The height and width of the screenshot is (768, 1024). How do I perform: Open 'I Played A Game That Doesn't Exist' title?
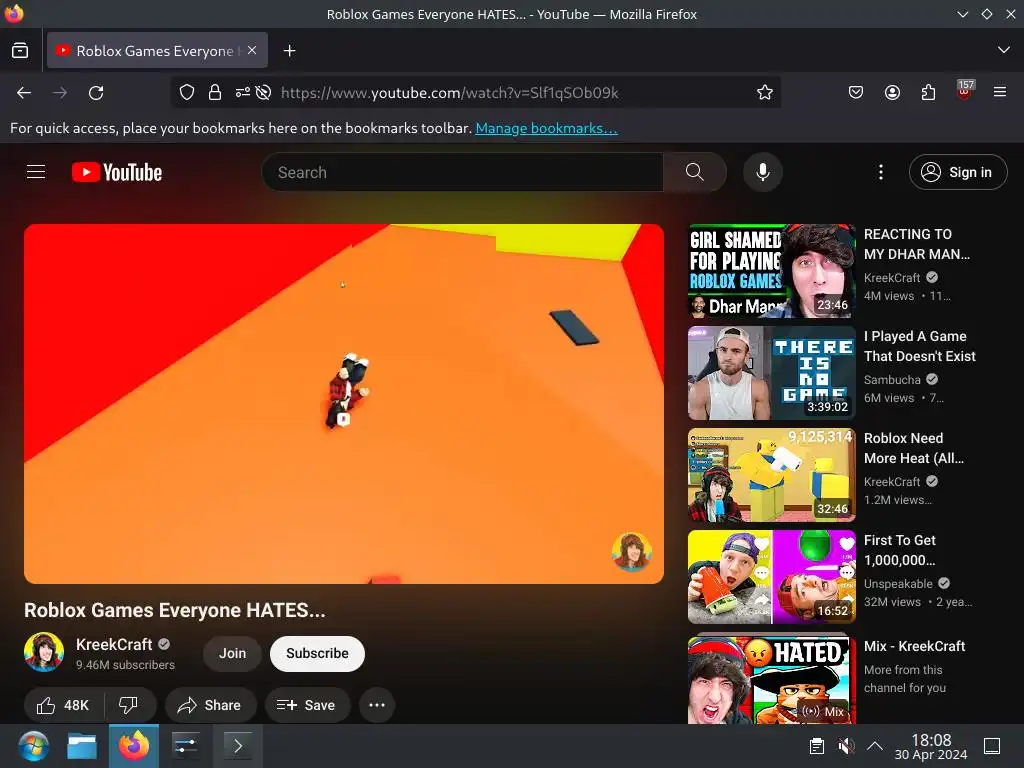click(920, 346)
